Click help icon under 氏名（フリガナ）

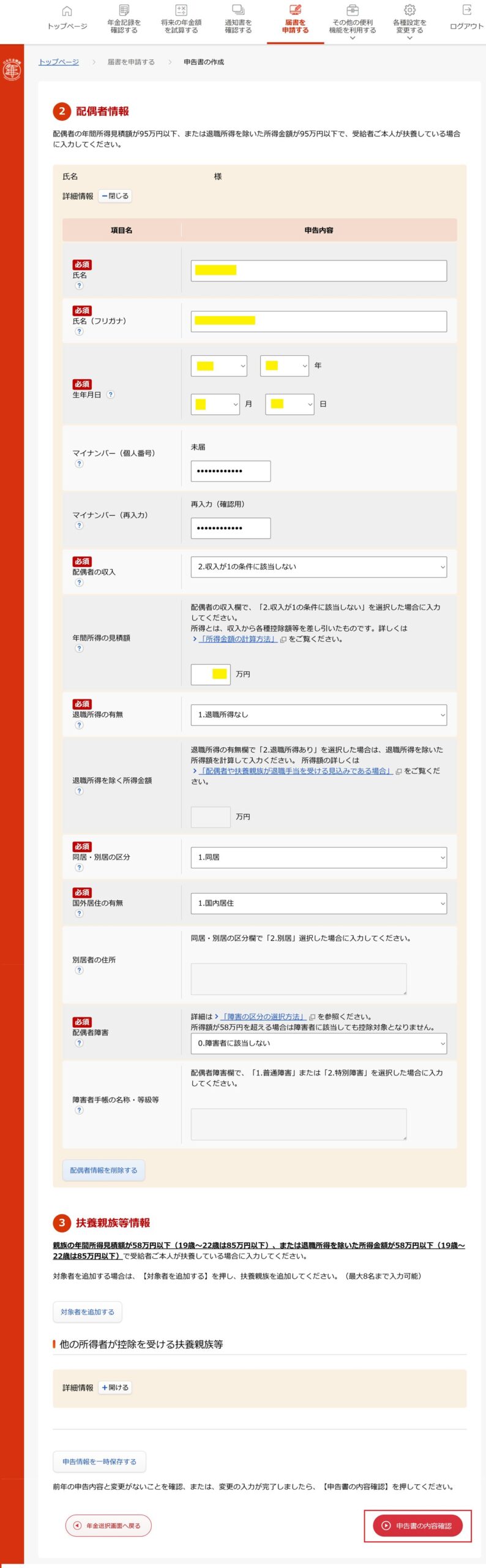pos(79,331)
